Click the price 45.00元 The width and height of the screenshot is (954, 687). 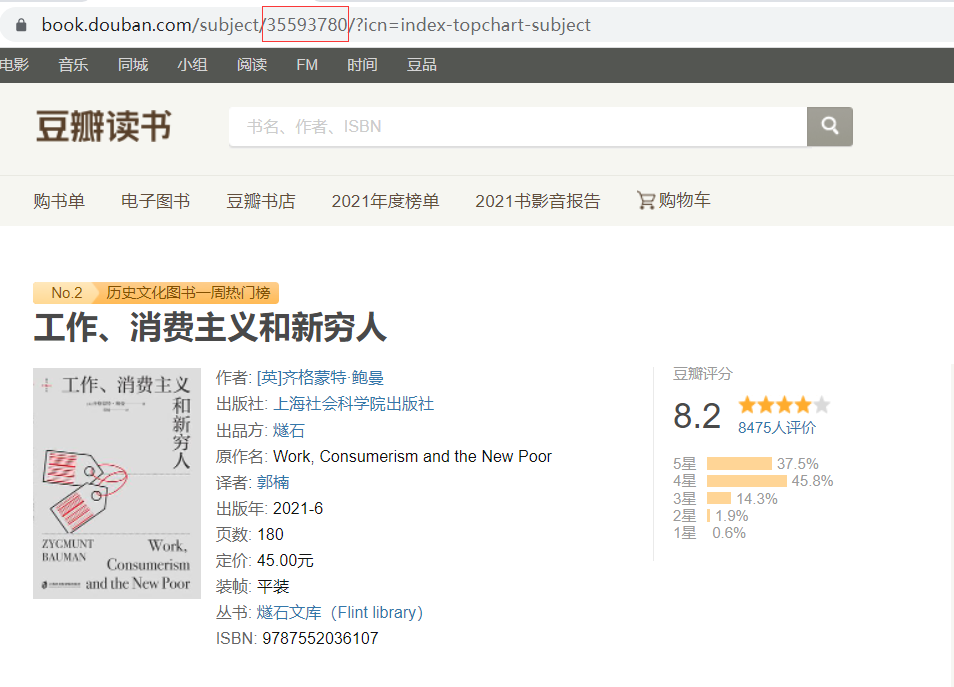point(285,560)
